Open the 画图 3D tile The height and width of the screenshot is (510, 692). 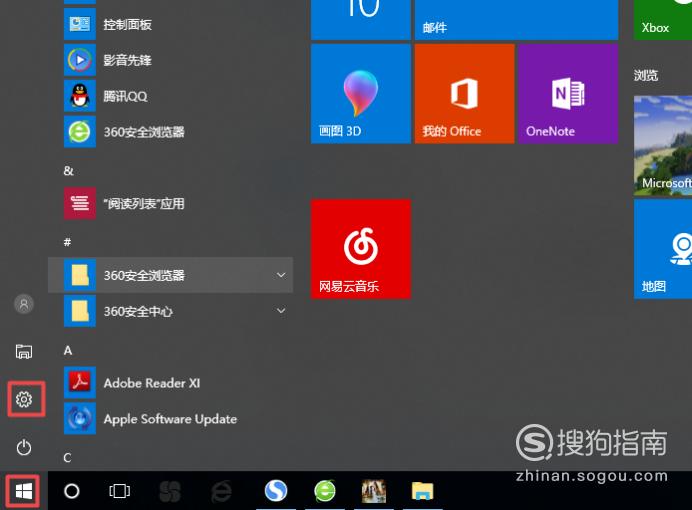click(x=361, y=94)
